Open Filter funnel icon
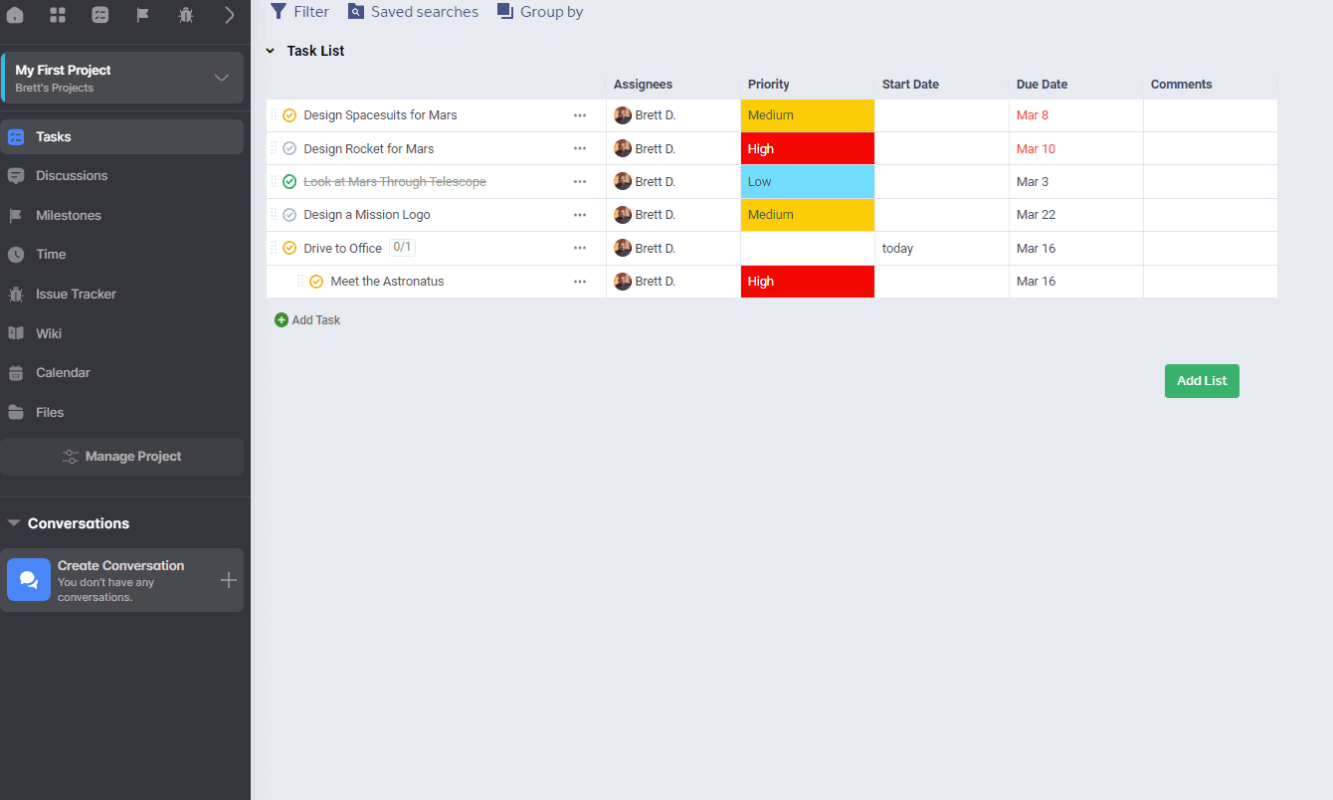 [x=279, y=11]
